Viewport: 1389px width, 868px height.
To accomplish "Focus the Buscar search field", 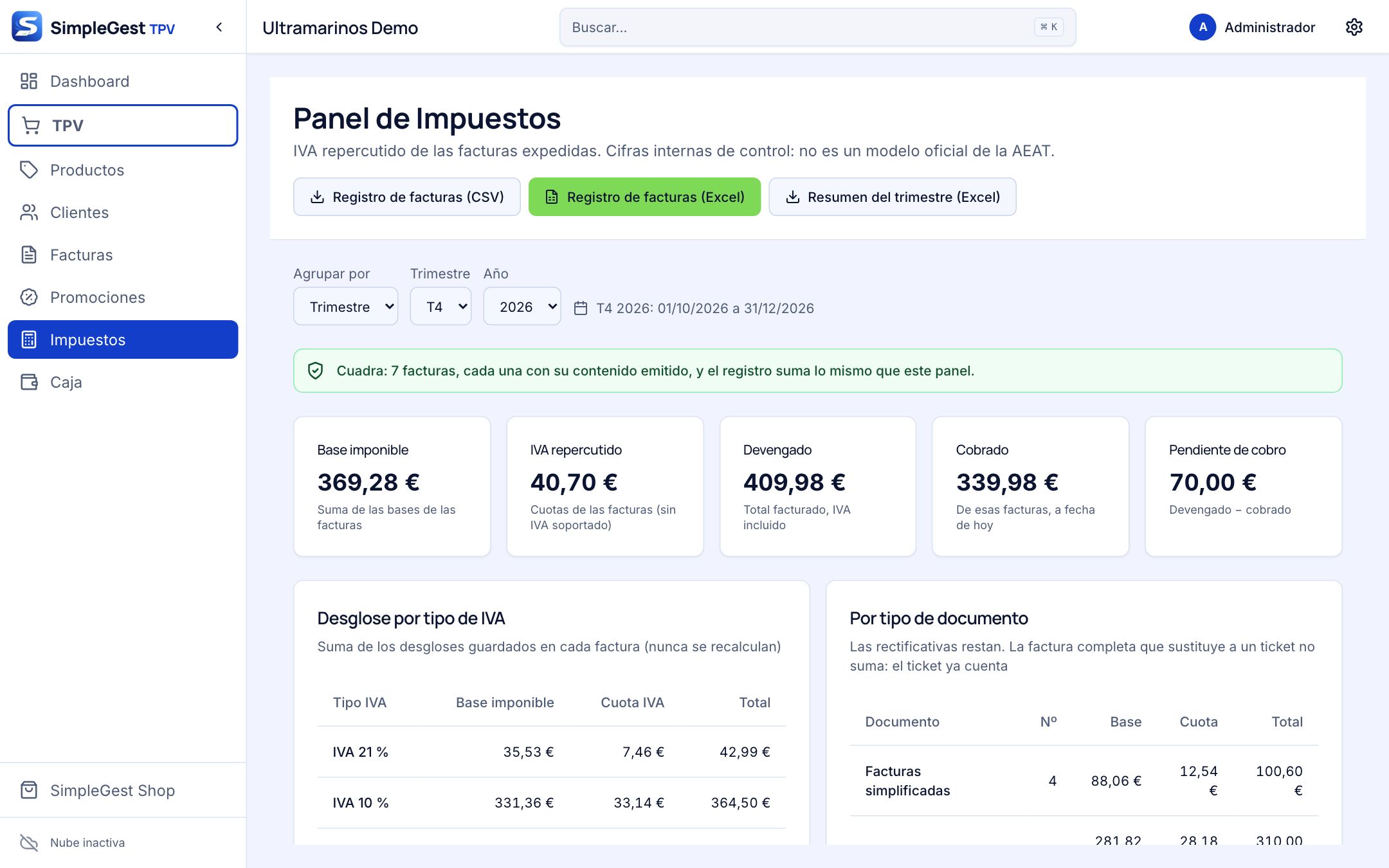I will tap(817, 27).
